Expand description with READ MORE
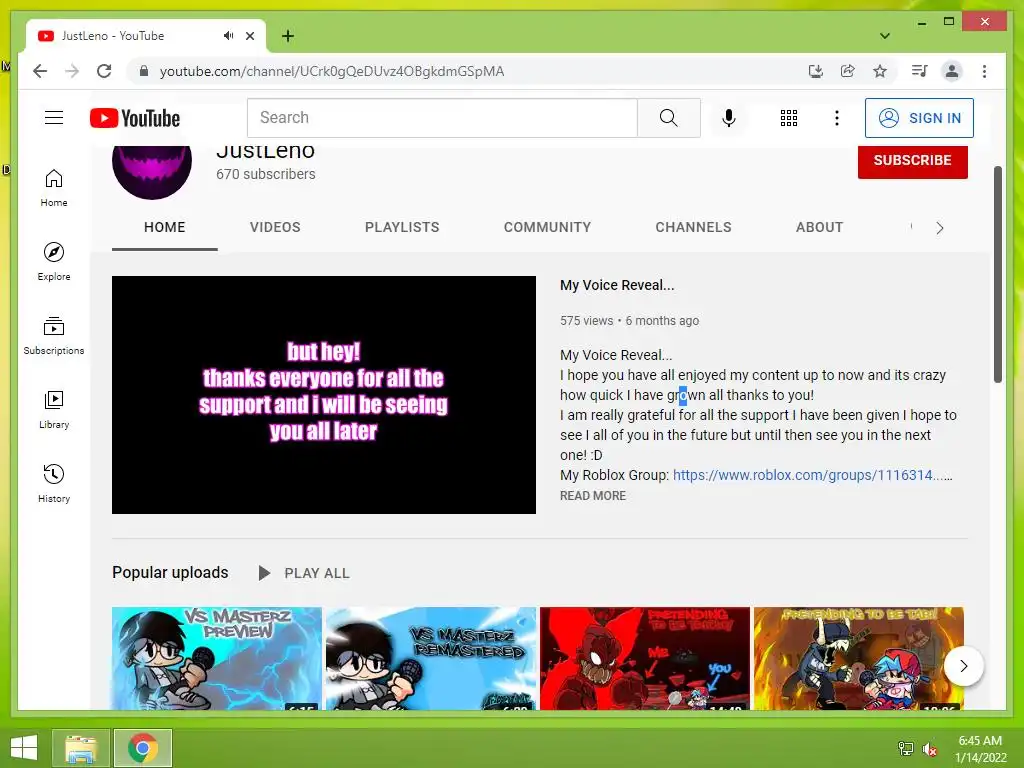The width and height of the screenshot is (1024, 768). (x=593, y=496)
